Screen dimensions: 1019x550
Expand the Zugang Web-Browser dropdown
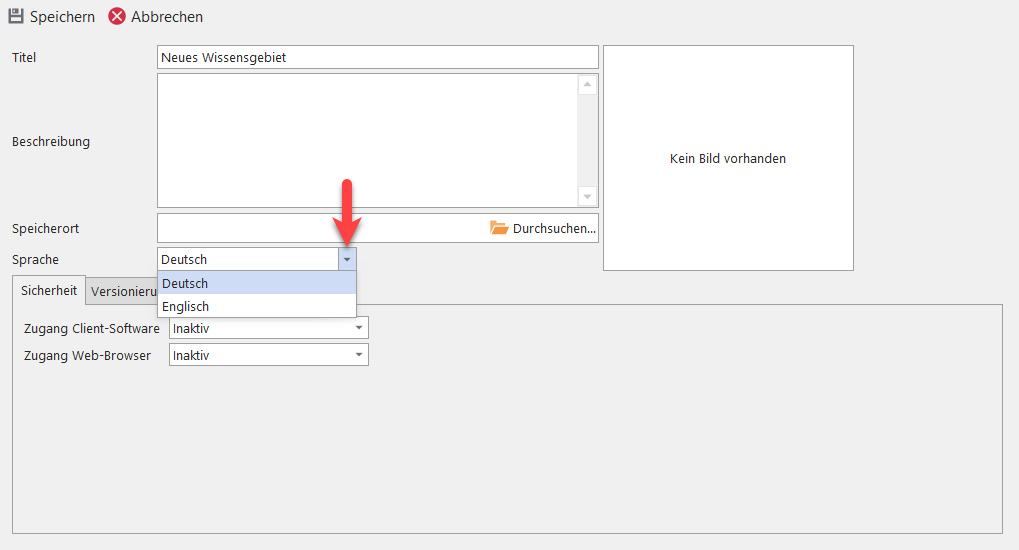click(358, 355)
